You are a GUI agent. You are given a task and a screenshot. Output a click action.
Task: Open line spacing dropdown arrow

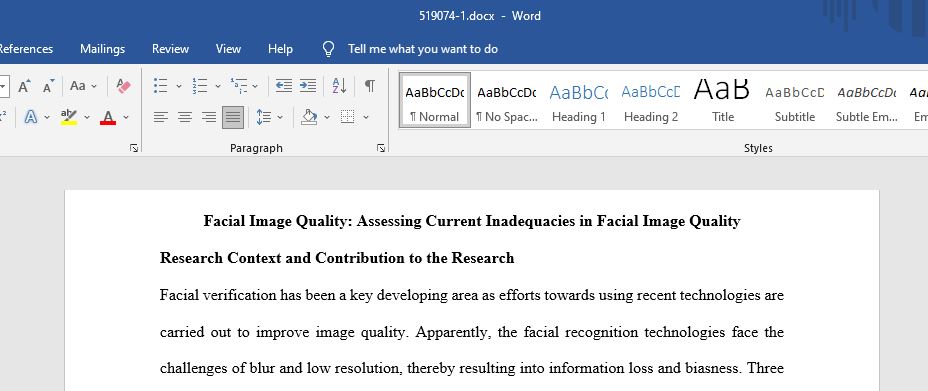pos(280,117)
